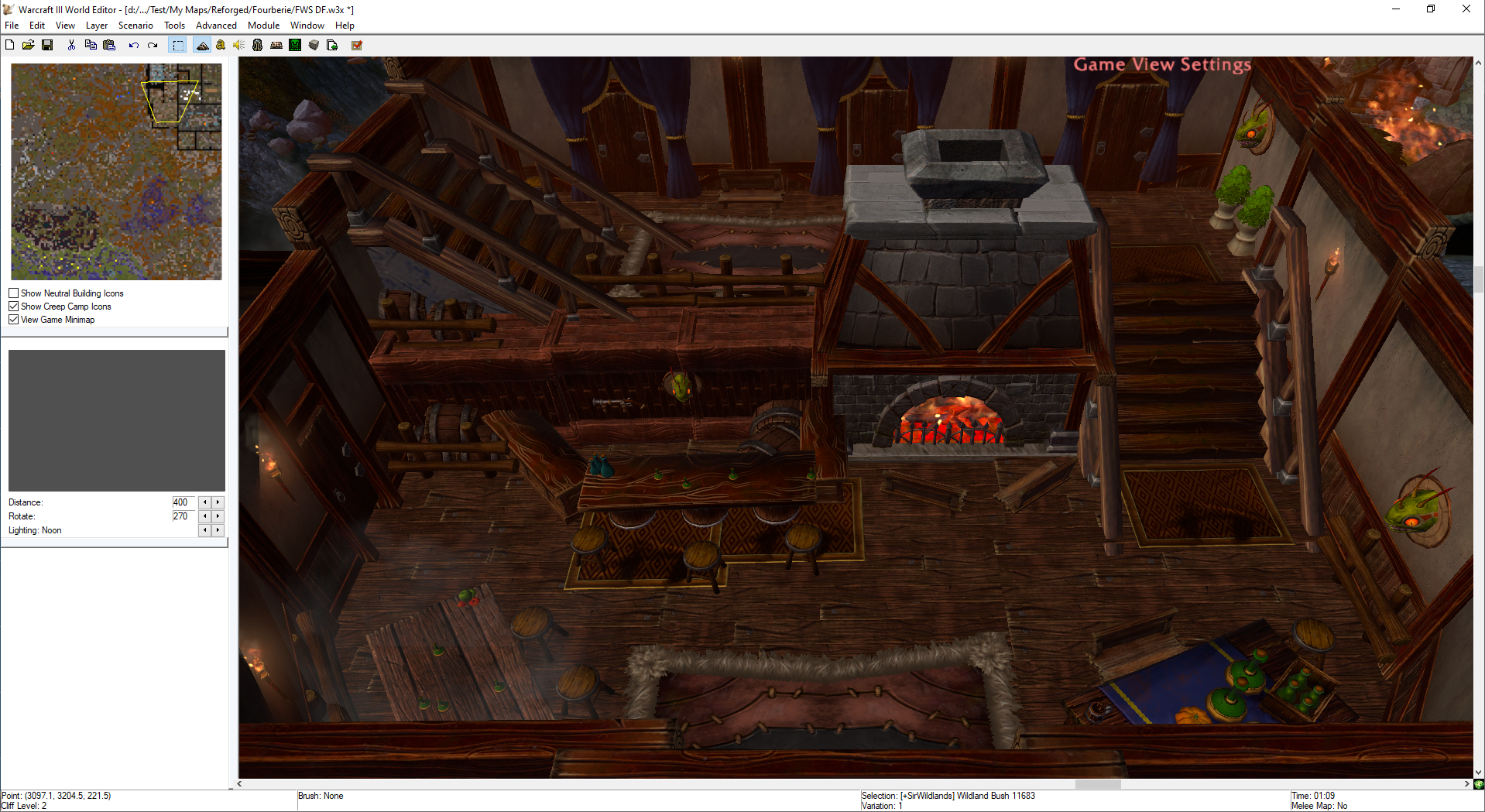Image resolution: width=1485 pixels, height=812 pixels.
Task: Copy selection with the Copy icon
Action: [91, 45]
